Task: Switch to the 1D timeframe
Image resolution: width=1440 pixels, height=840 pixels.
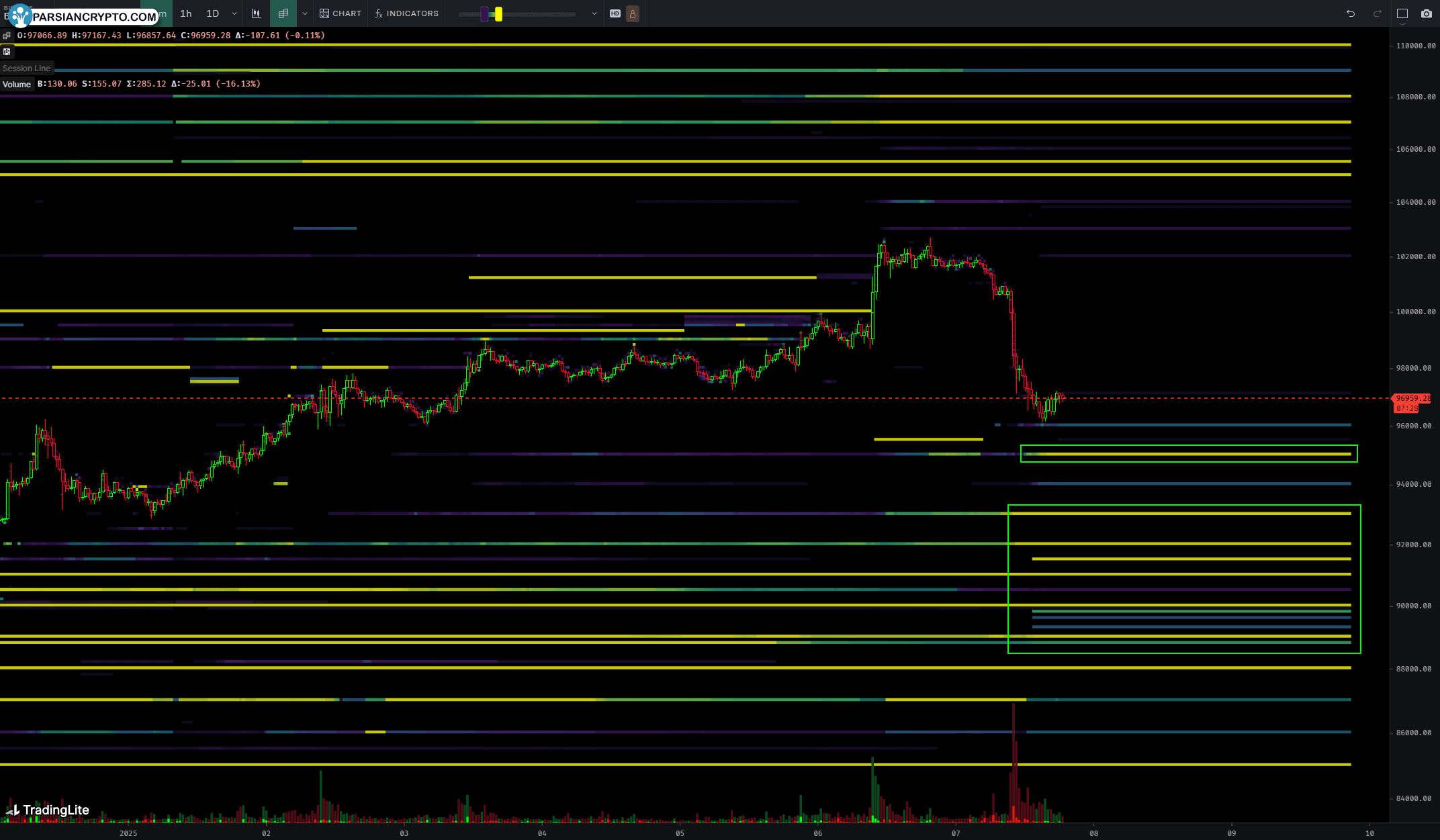Action: click(213, 13)
